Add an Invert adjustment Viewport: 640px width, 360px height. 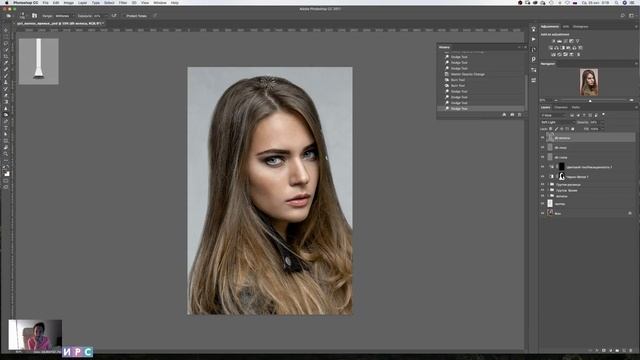553,54
